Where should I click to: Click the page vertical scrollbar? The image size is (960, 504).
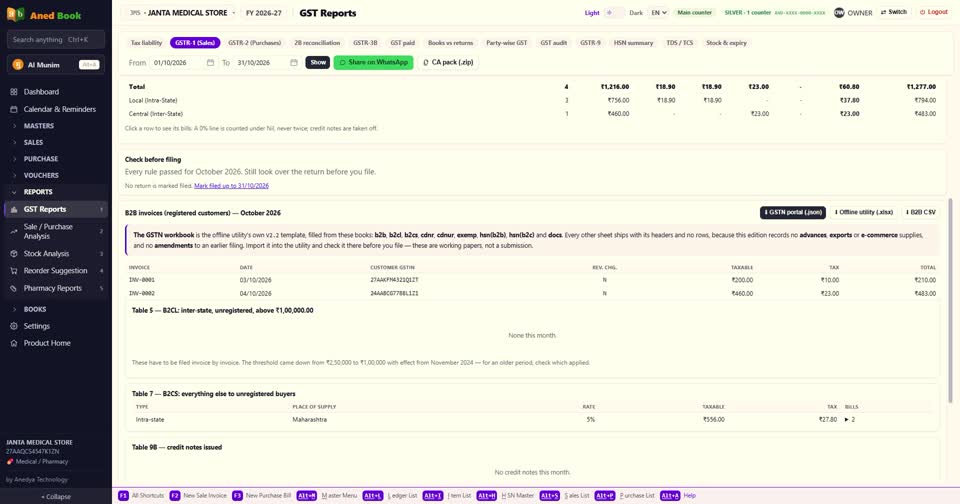click(950, 300)
